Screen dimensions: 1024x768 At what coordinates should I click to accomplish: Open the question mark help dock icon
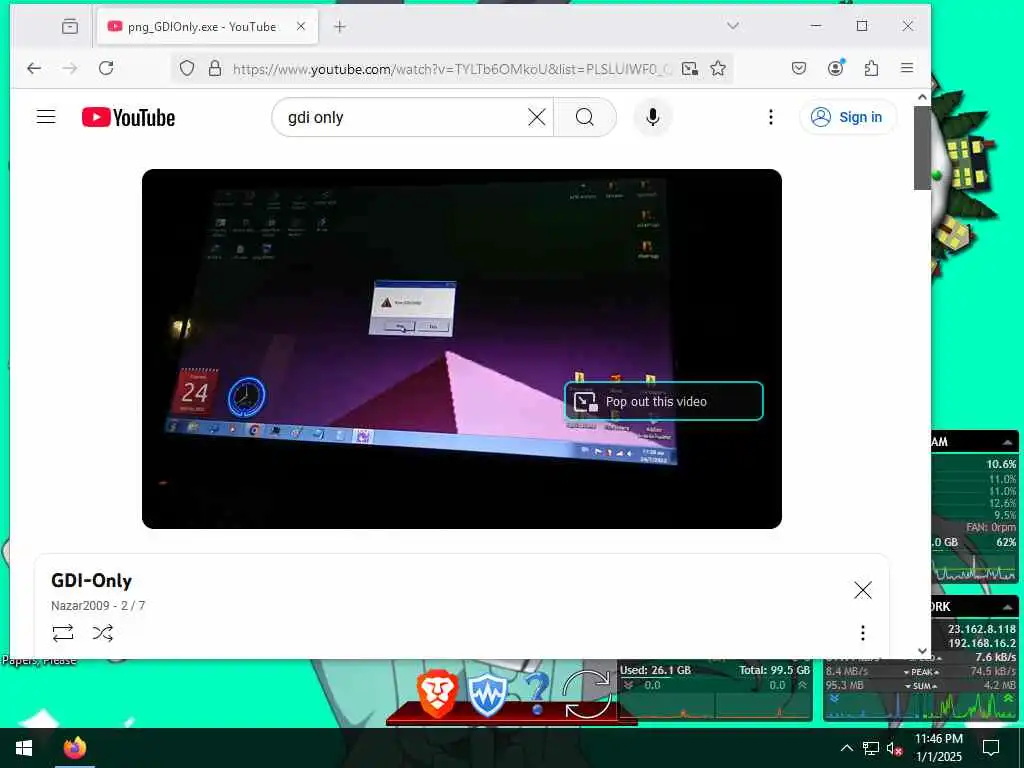click(537, 693)
